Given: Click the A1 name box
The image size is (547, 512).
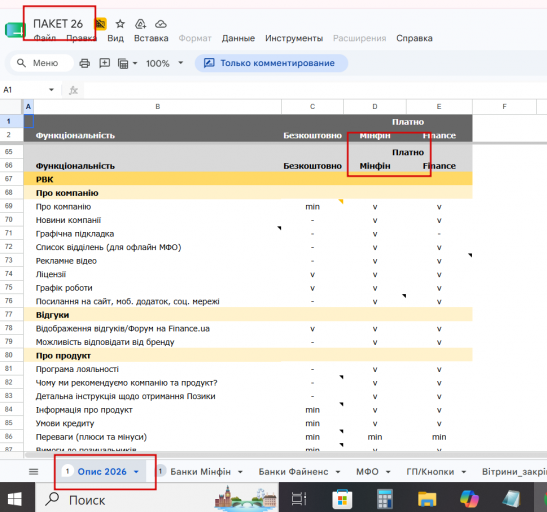Looking at the screenshot, I should coord(24,90).
